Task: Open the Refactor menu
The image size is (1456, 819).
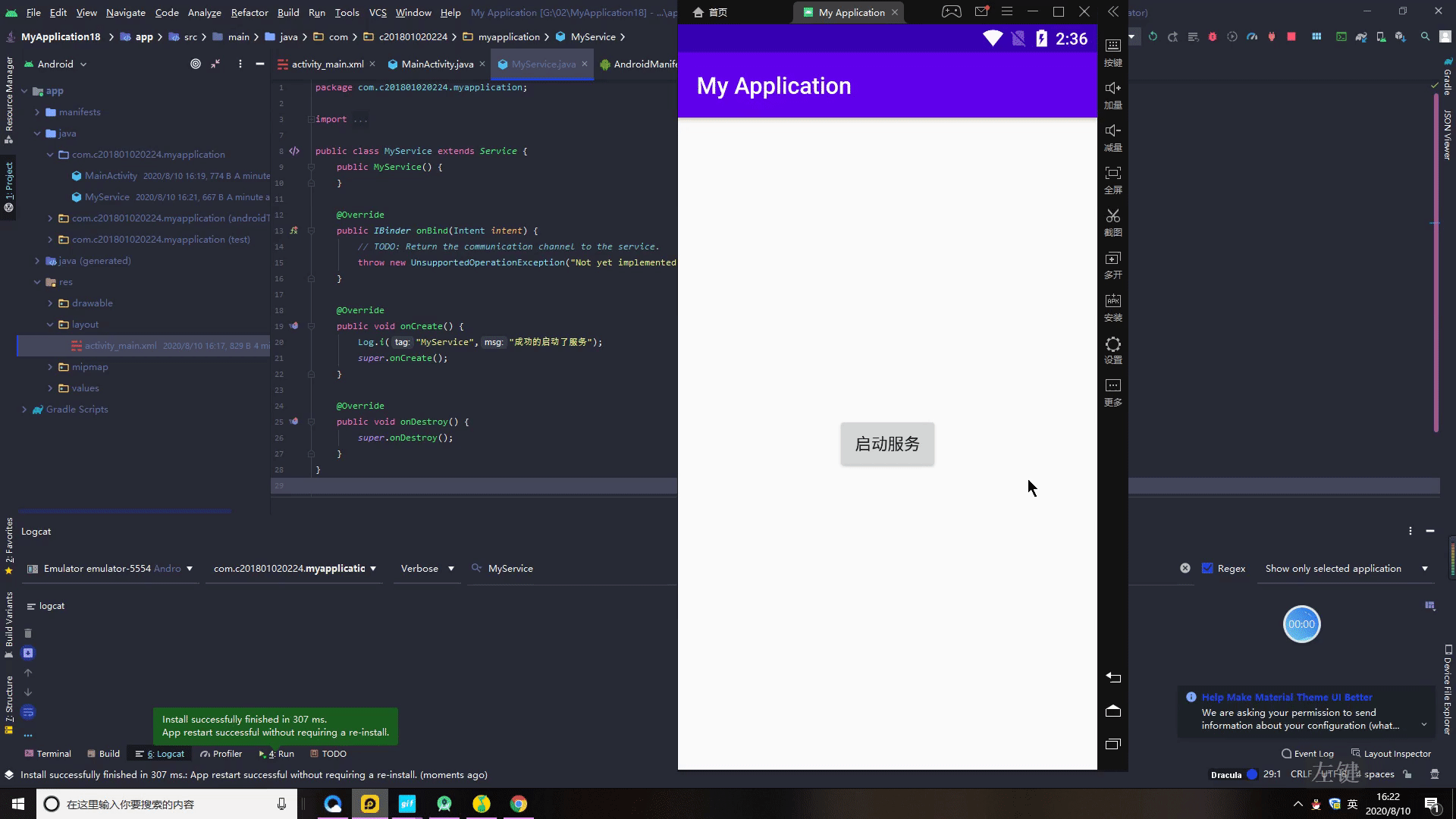Action: tap(249, 12)
